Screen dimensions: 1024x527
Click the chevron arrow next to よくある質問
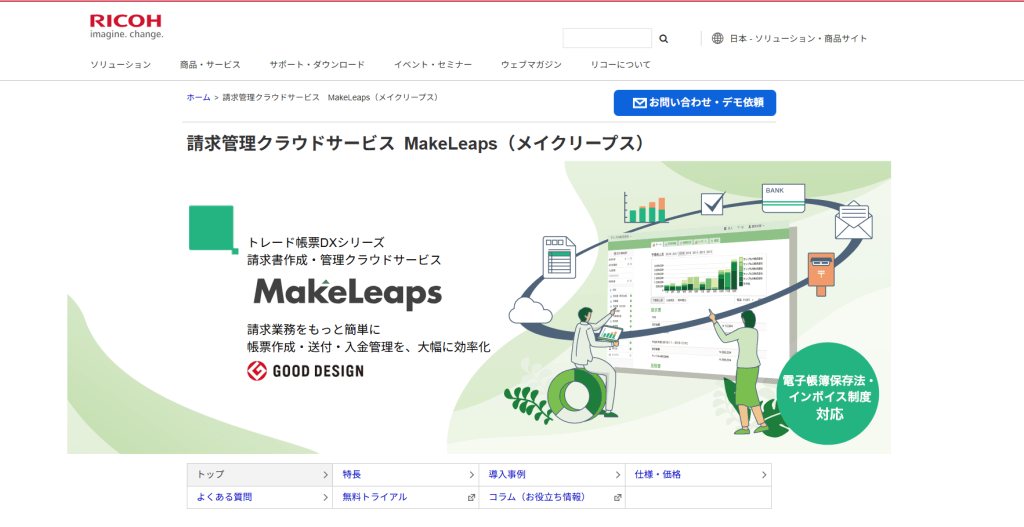click(x=325, y=498)
